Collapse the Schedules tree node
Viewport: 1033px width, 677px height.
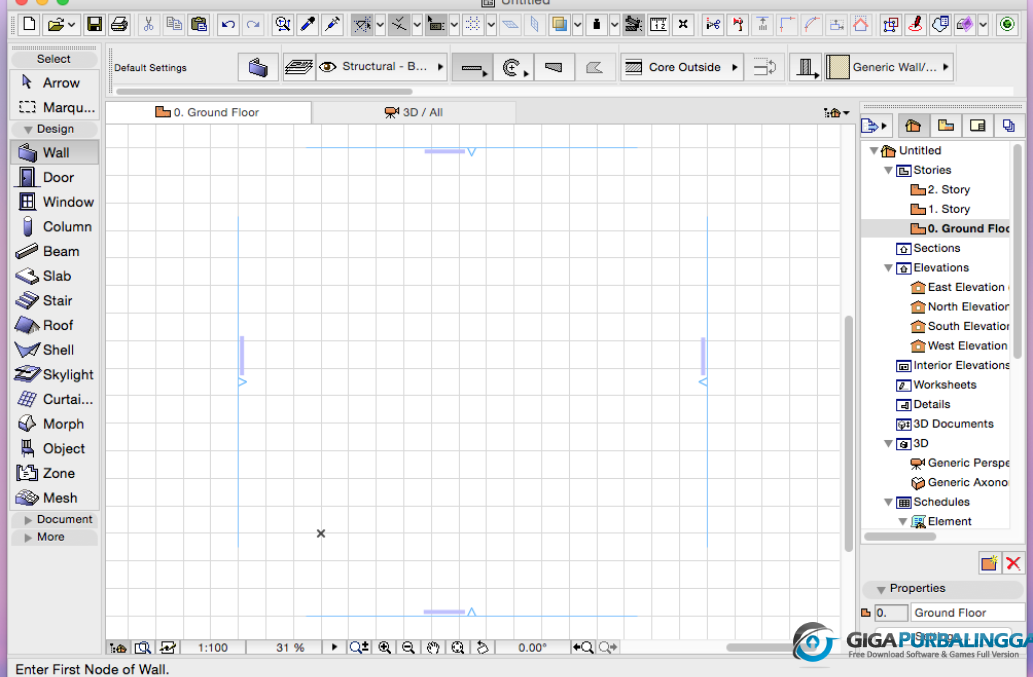coord(888,502)
